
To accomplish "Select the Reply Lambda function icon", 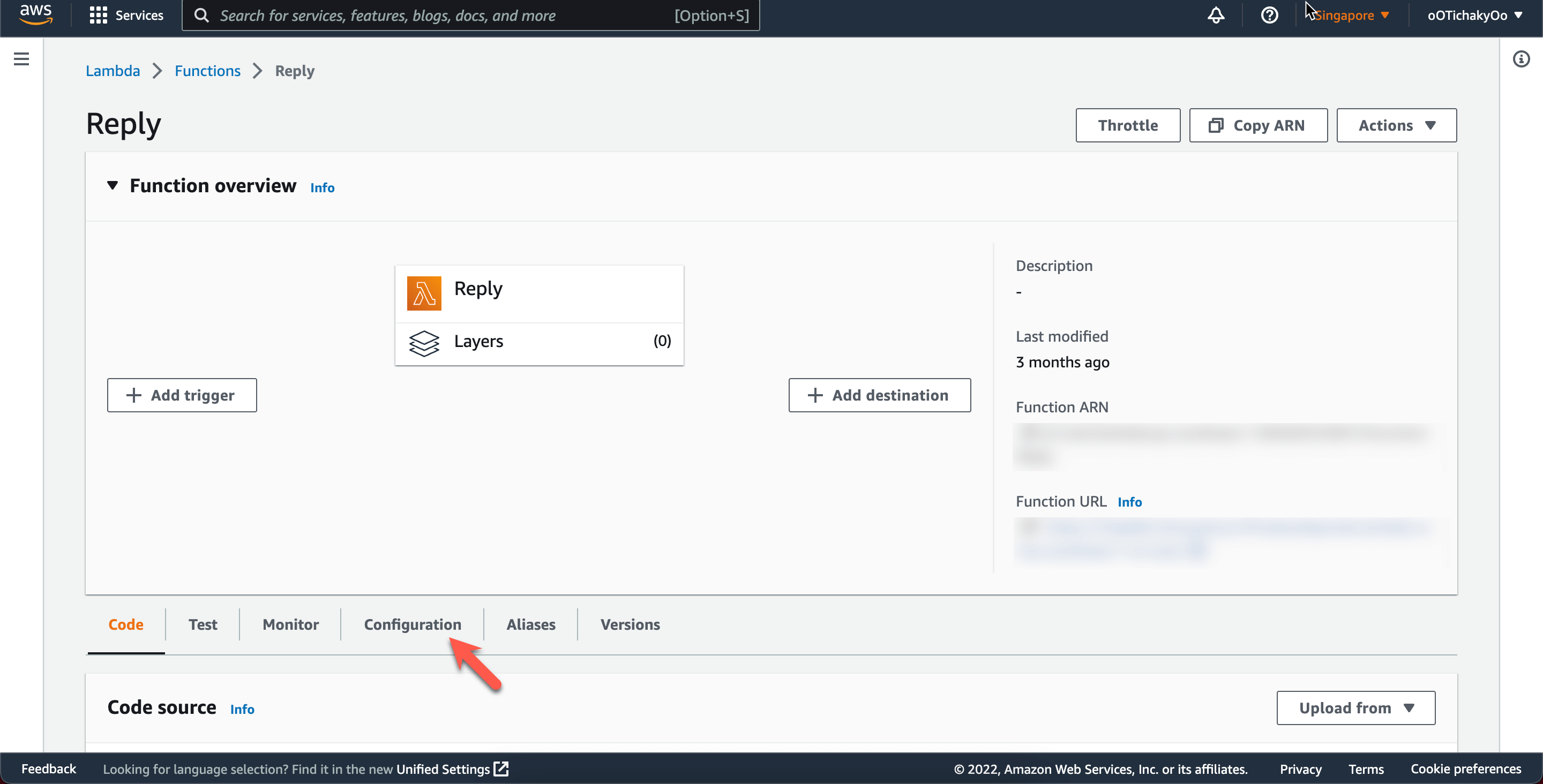I will click(424, 293).
